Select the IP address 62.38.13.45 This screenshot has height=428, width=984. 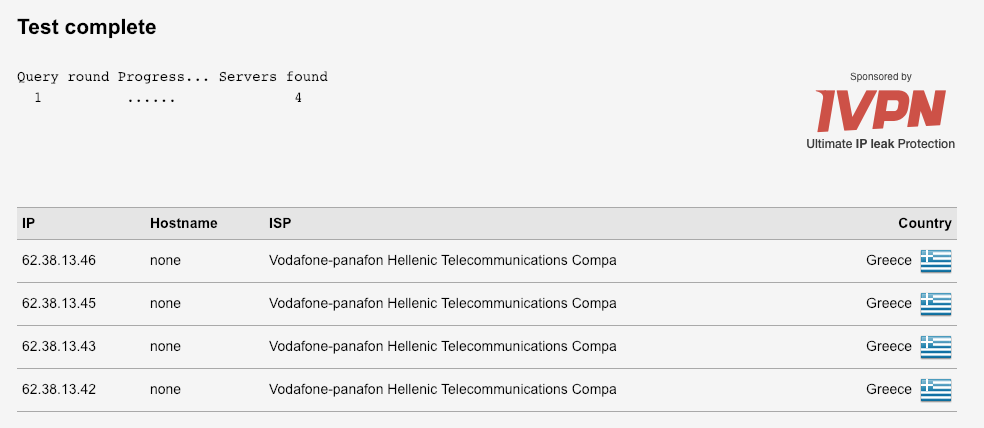[59, 303]
